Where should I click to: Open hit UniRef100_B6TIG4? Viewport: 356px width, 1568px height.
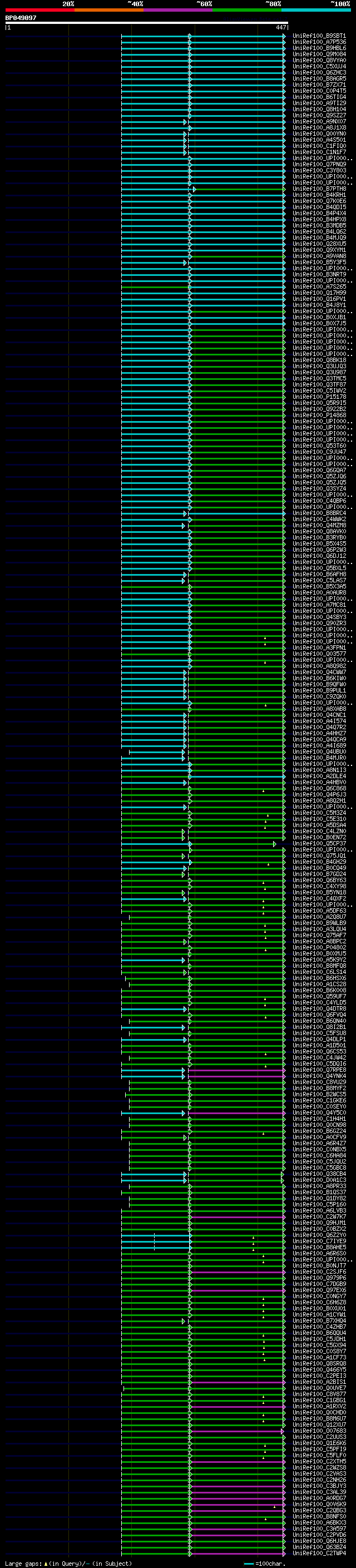coord(319,97)
